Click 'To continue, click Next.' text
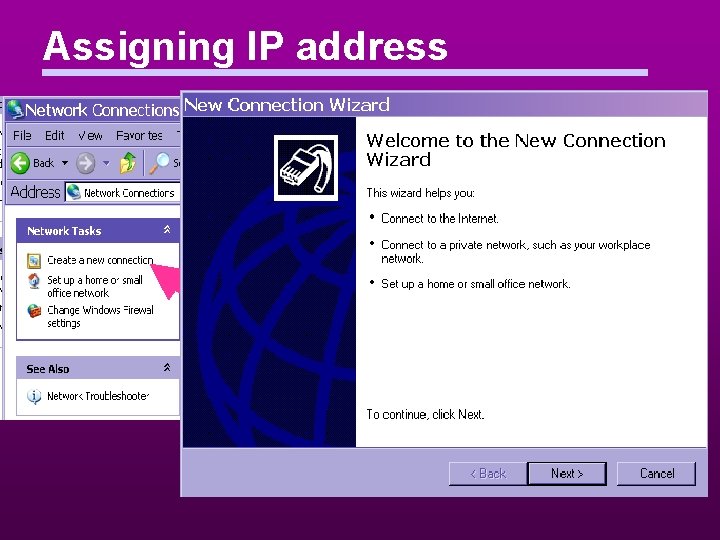The height and width of the screenshot is (540, 720). pyautogui.click(x=425, y=415)
